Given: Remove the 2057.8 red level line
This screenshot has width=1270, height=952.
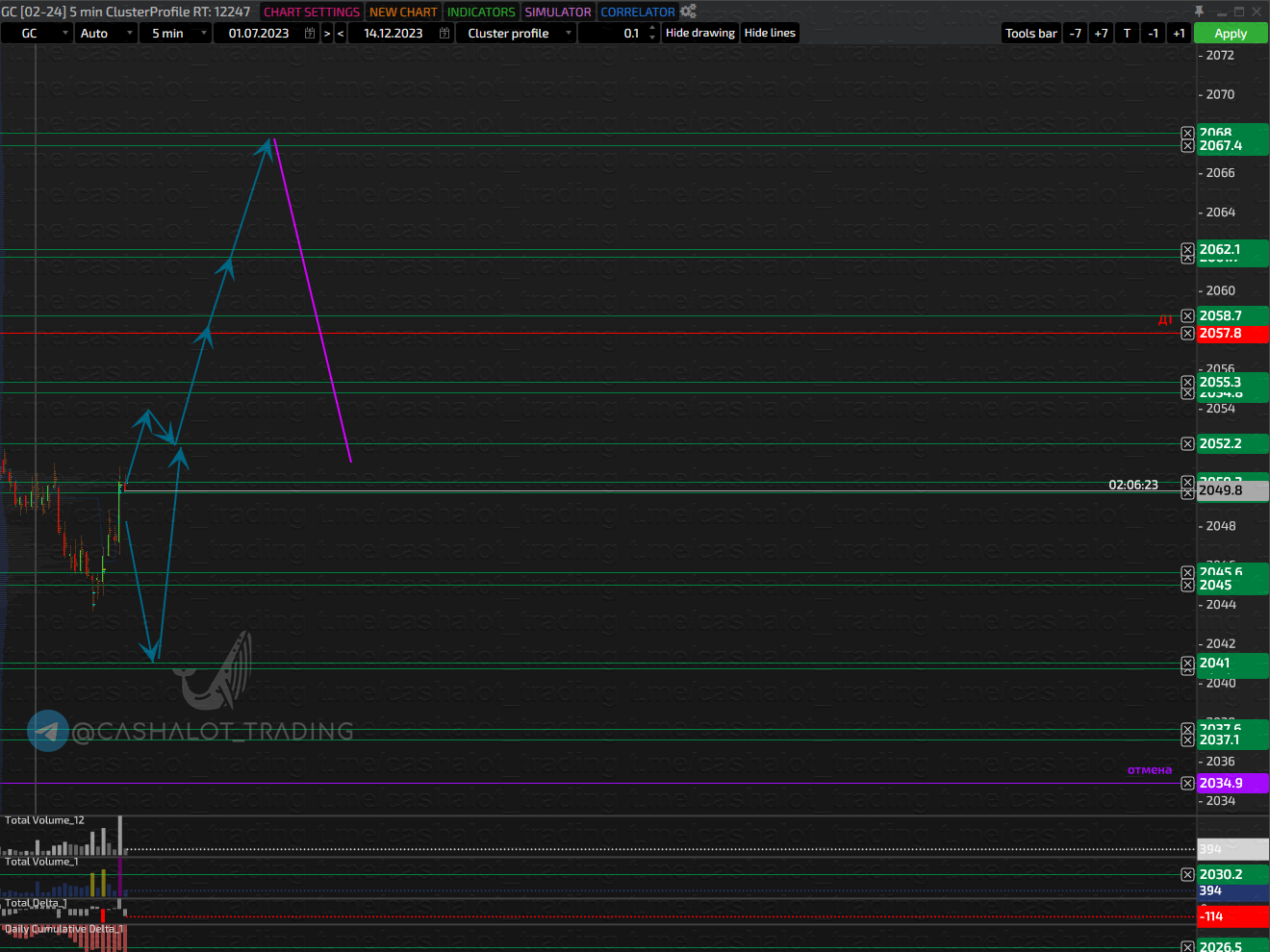Looking at the screenshot, I should [1187, 334].
